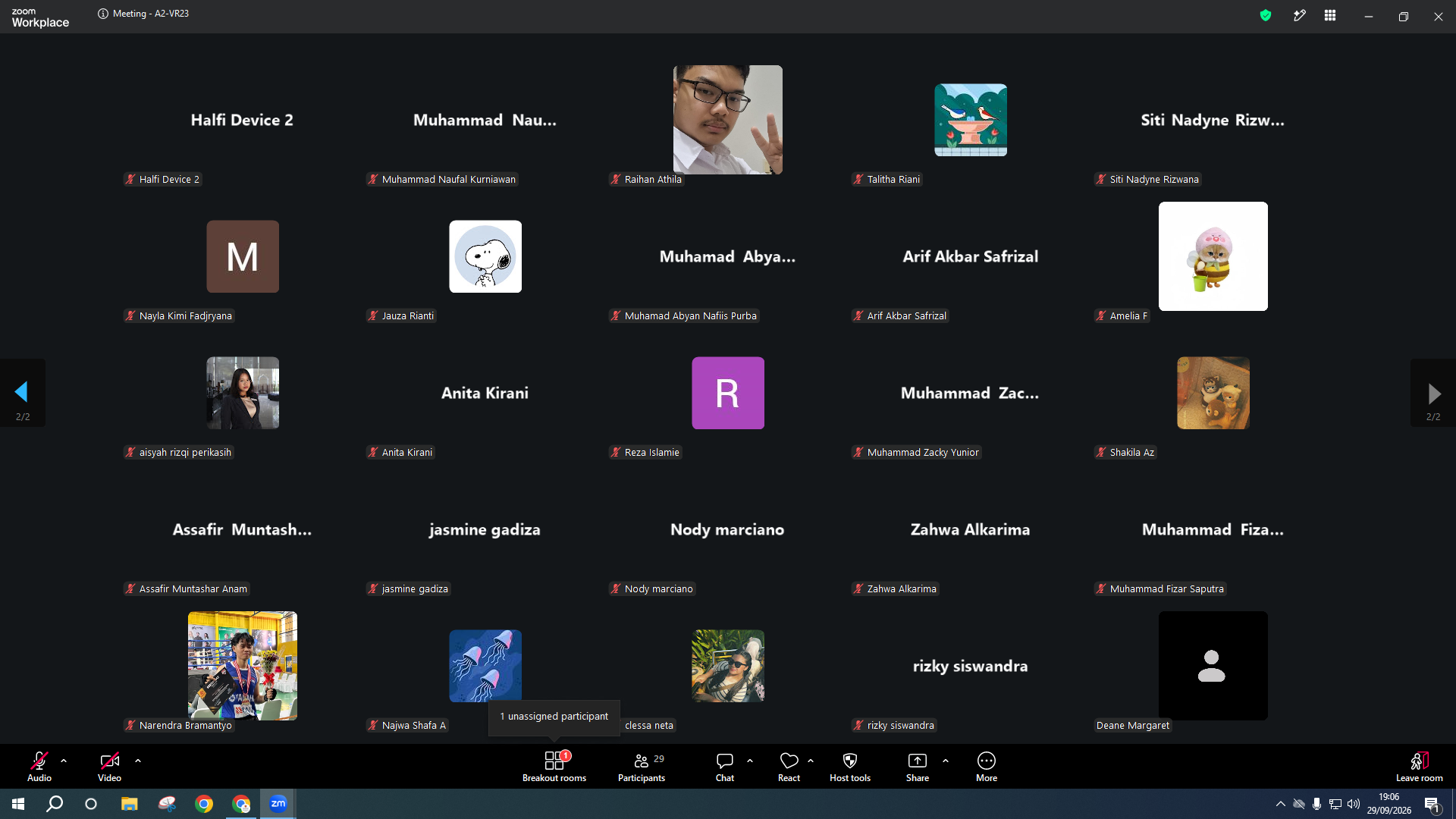
Task: Open the React emoji menu
Action: [x=789, y=766]
